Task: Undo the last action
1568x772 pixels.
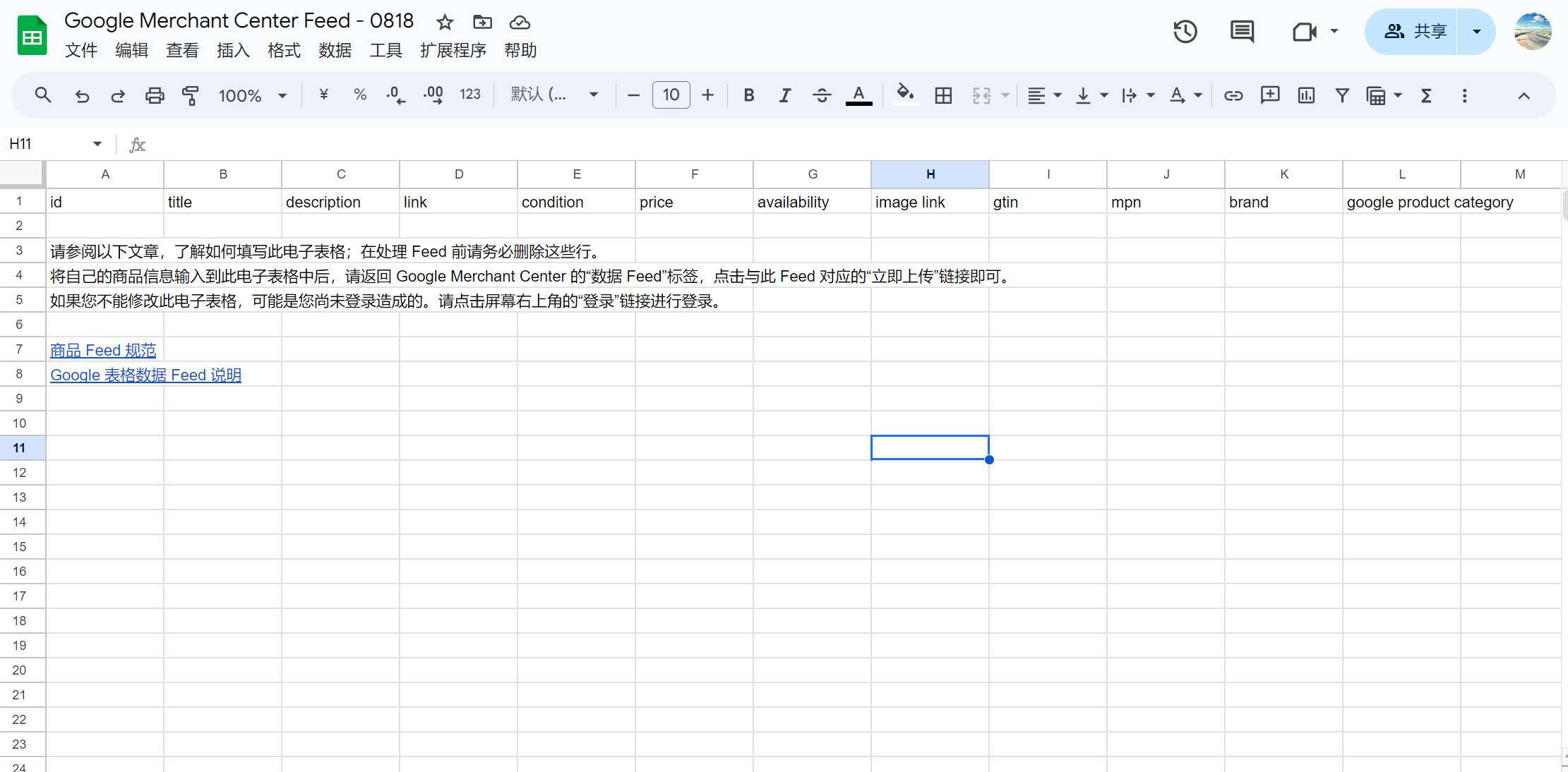Action: 82,95
